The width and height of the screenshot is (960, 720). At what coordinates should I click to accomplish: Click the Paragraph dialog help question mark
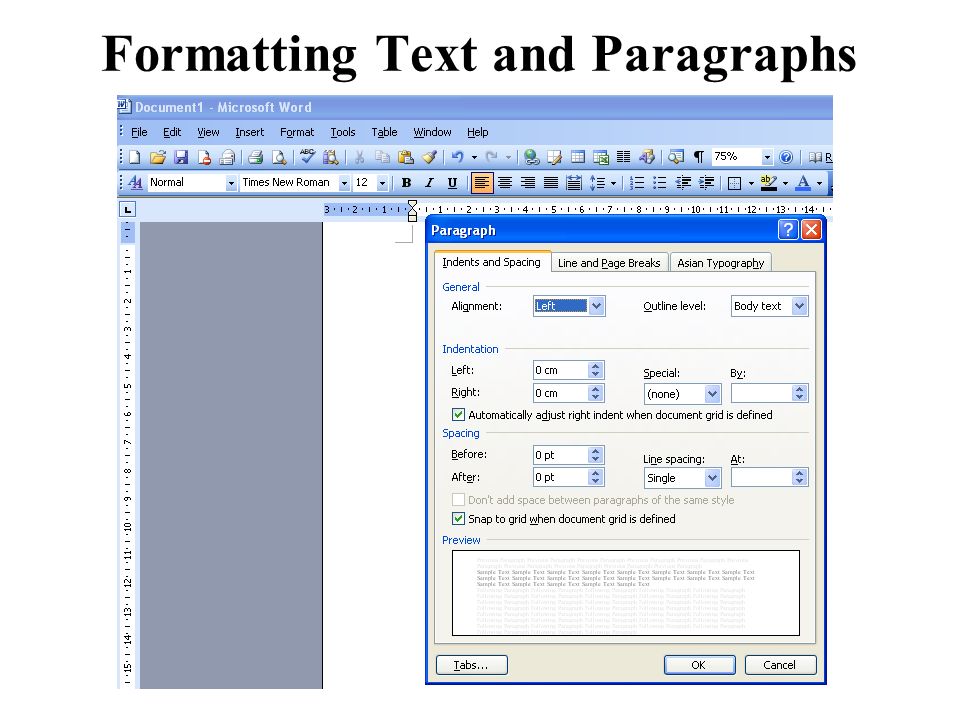(788, 230)
